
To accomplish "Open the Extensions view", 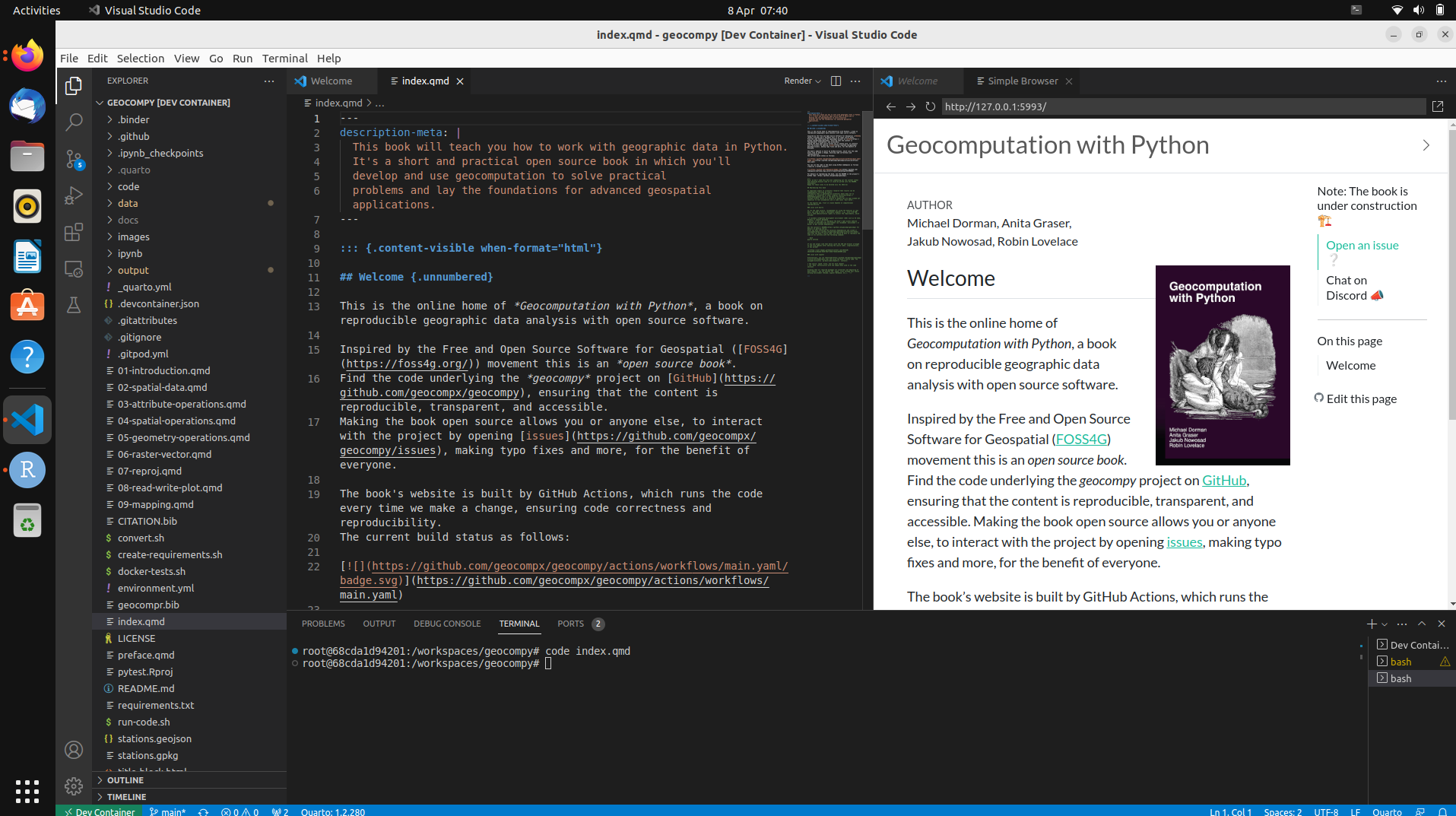I will pos(74,232).
